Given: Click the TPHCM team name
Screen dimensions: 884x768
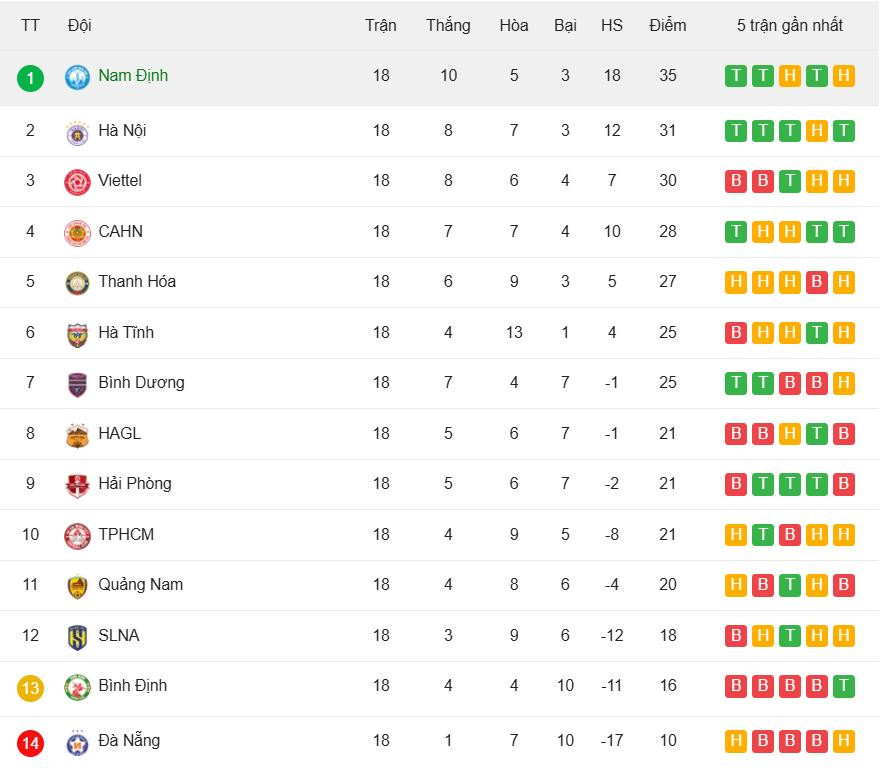Looking at the screenshot, I should 126,535.
